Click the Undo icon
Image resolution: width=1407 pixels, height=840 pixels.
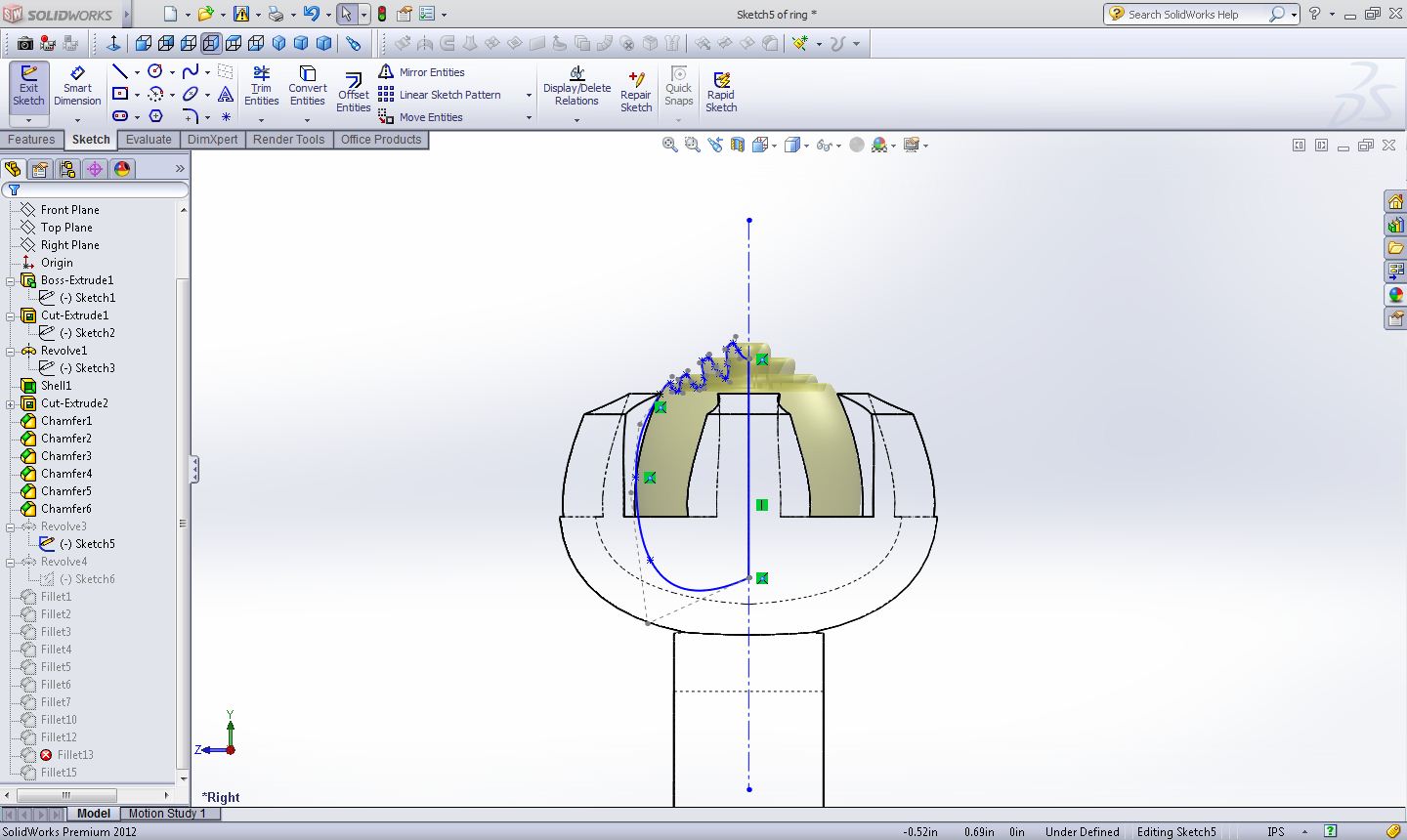(311, 14)
